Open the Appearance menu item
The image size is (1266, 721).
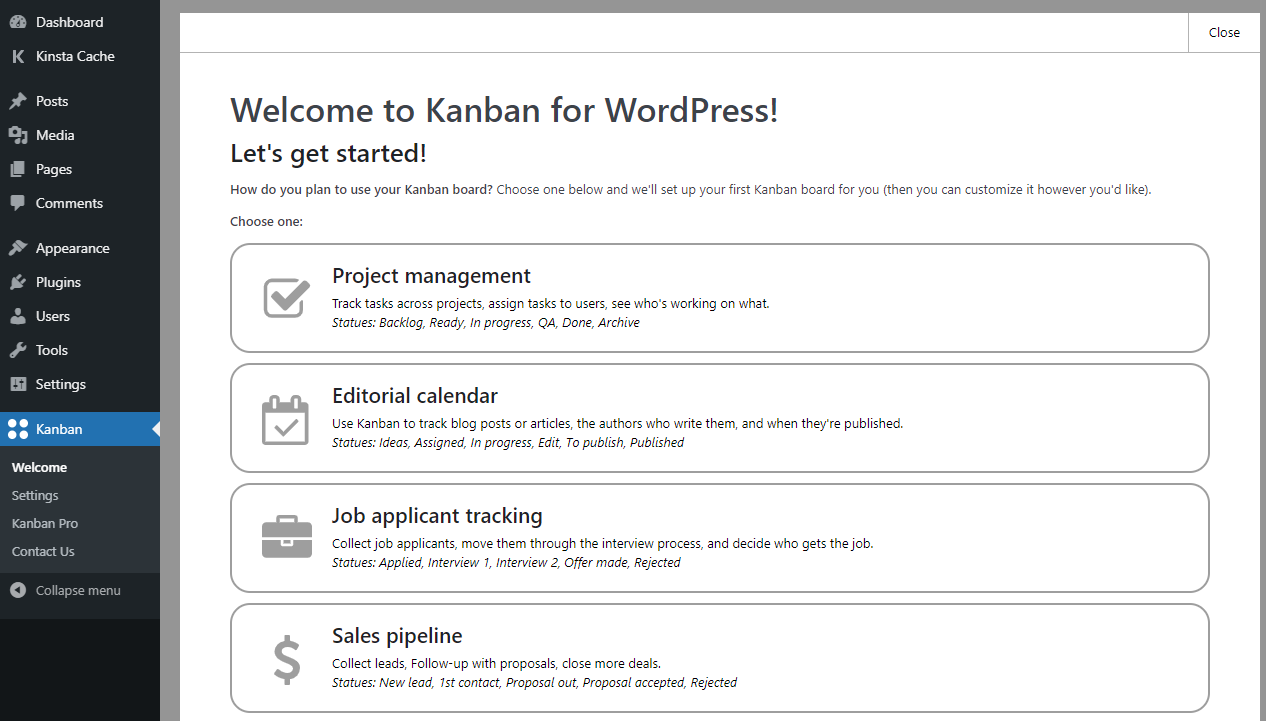(x=80, y=248)
